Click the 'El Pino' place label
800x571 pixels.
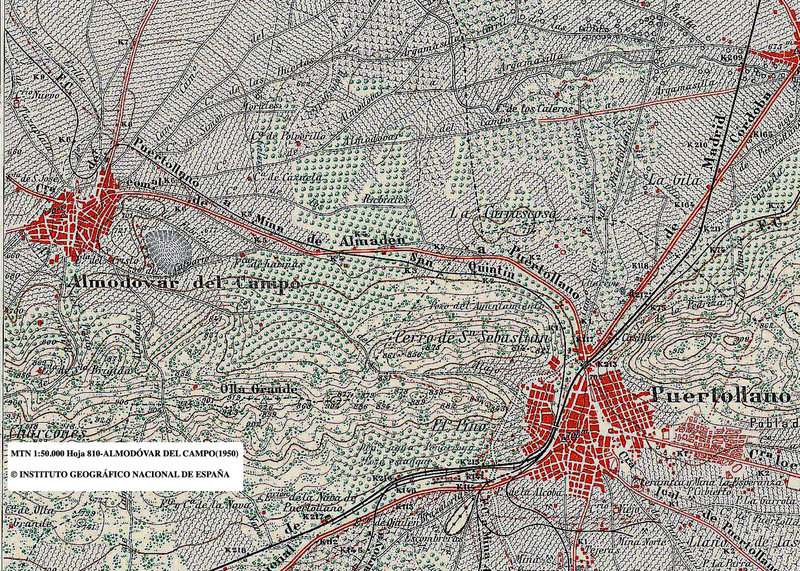(x=460, y=425)
